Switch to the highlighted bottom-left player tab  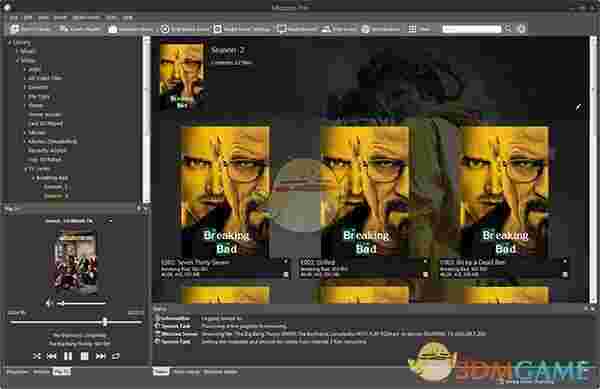pos(61,372)
